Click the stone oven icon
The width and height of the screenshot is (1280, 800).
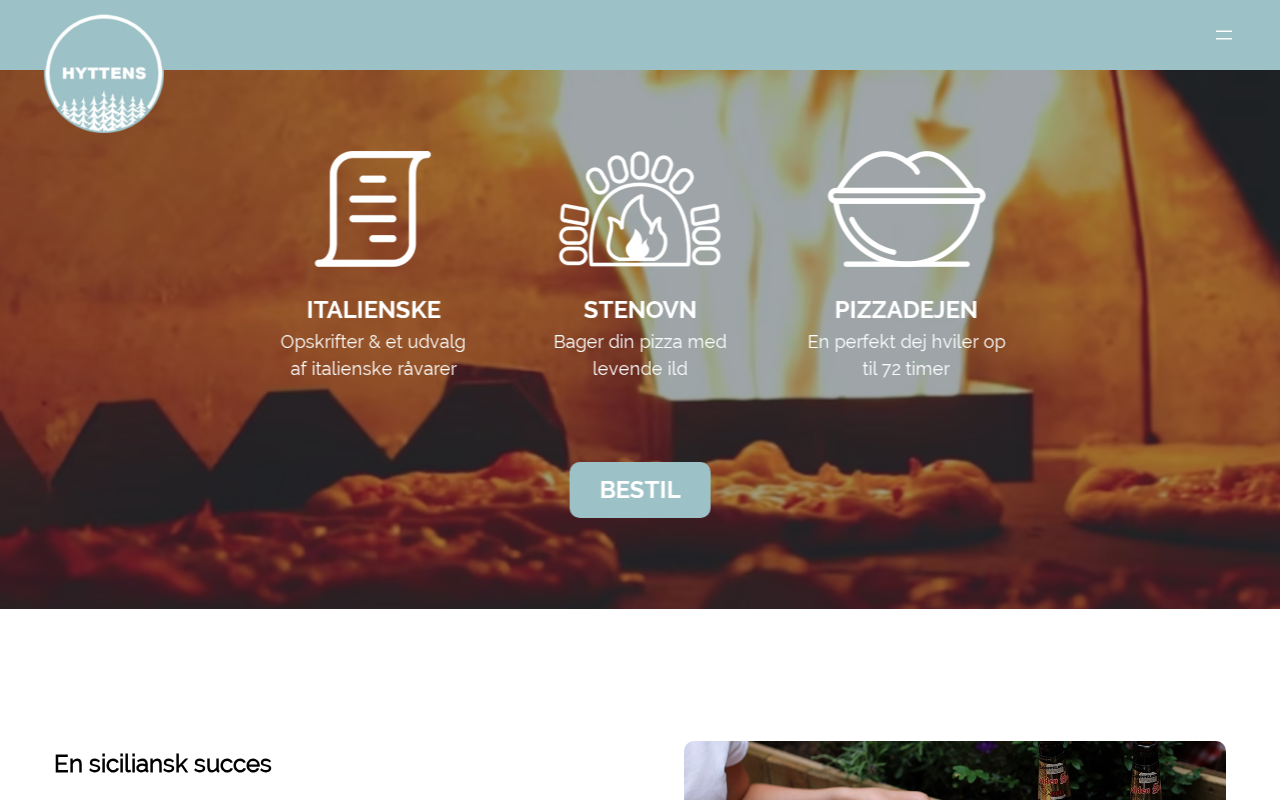[x=640, y=209]
